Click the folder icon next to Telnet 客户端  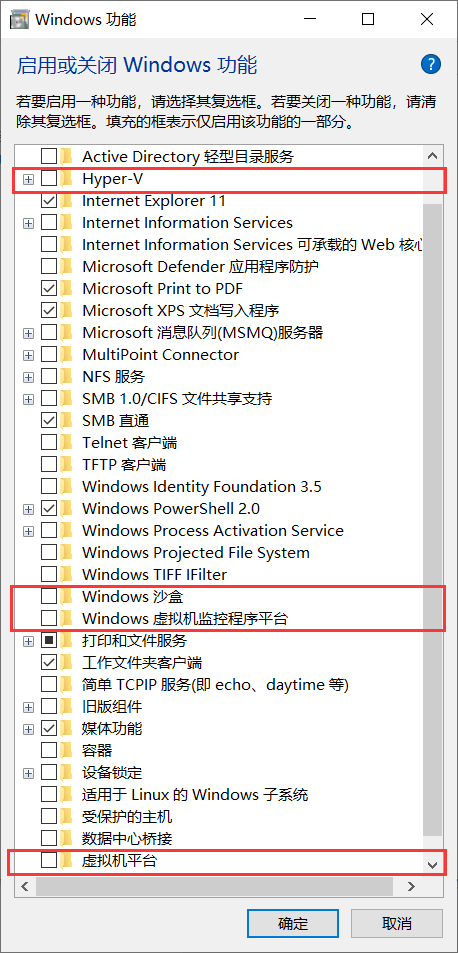pyautogui.click(x=67, y=442)
